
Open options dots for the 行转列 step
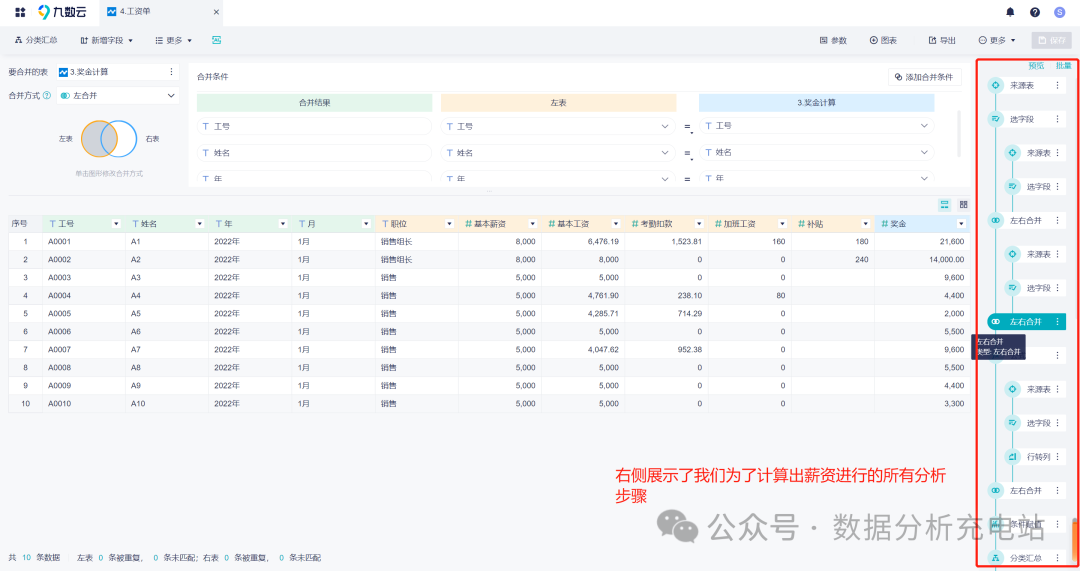(1058, 457)
